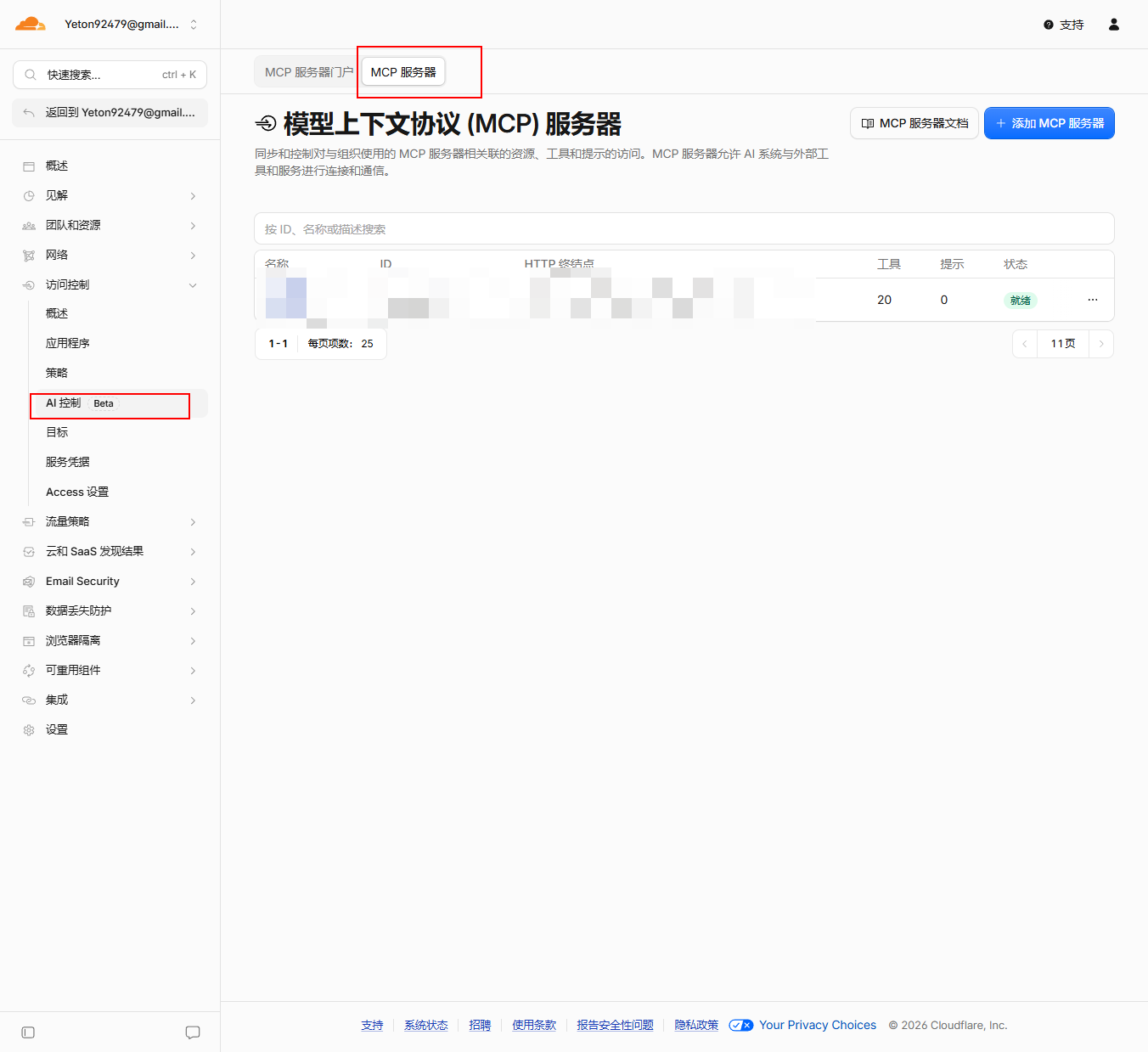Open the 招聘 footer link
Image resolution: width=1148 pixels, height=1052 pixels.
coord(480,1026)
